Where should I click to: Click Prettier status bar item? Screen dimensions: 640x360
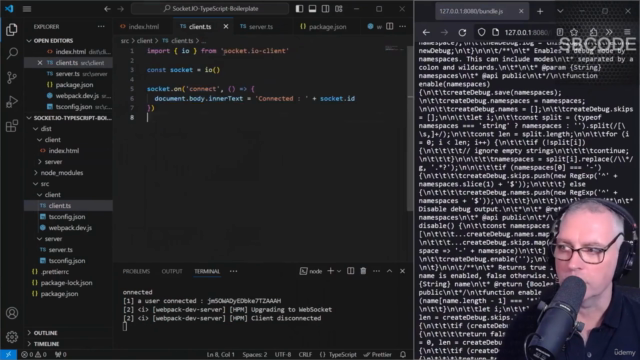pos(378,355)
